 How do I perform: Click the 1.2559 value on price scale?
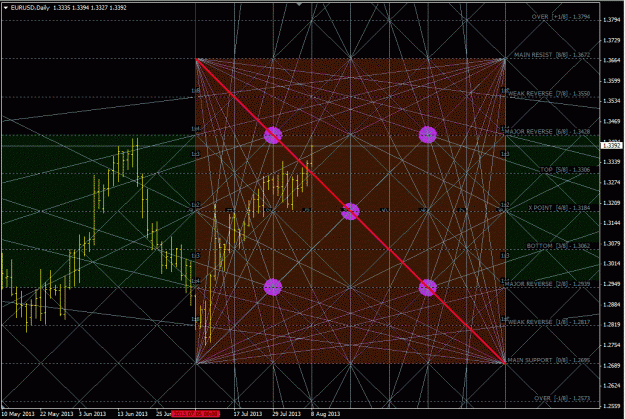point(612,406)
